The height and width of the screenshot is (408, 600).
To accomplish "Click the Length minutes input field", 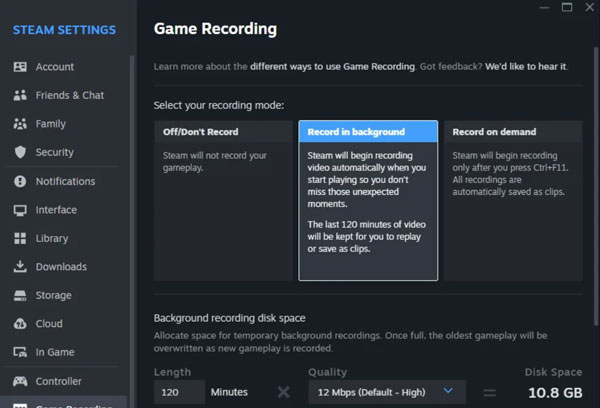I will (179, 392).
